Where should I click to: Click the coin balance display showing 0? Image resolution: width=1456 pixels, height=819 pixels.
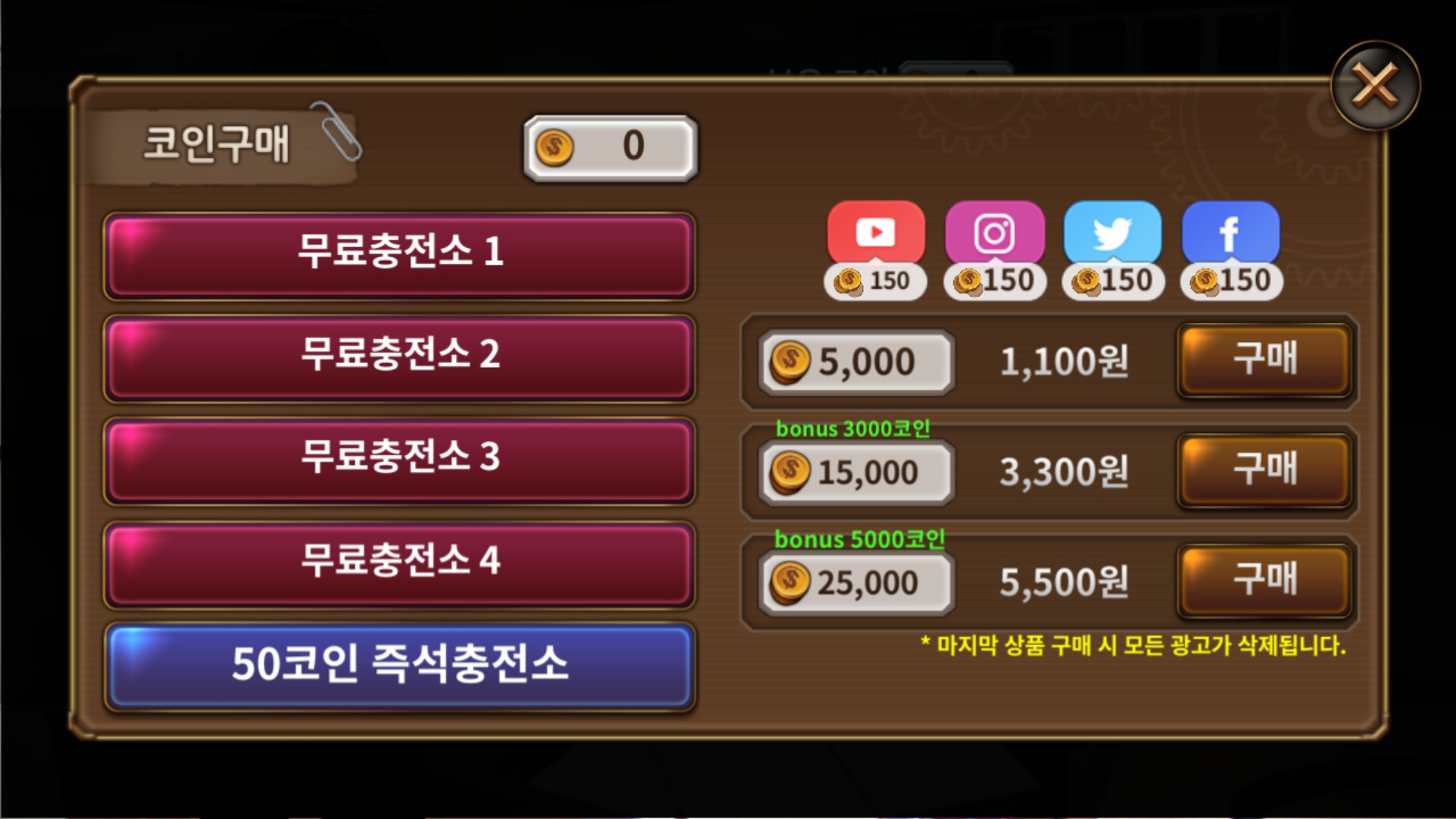click(x=610, y=148)
